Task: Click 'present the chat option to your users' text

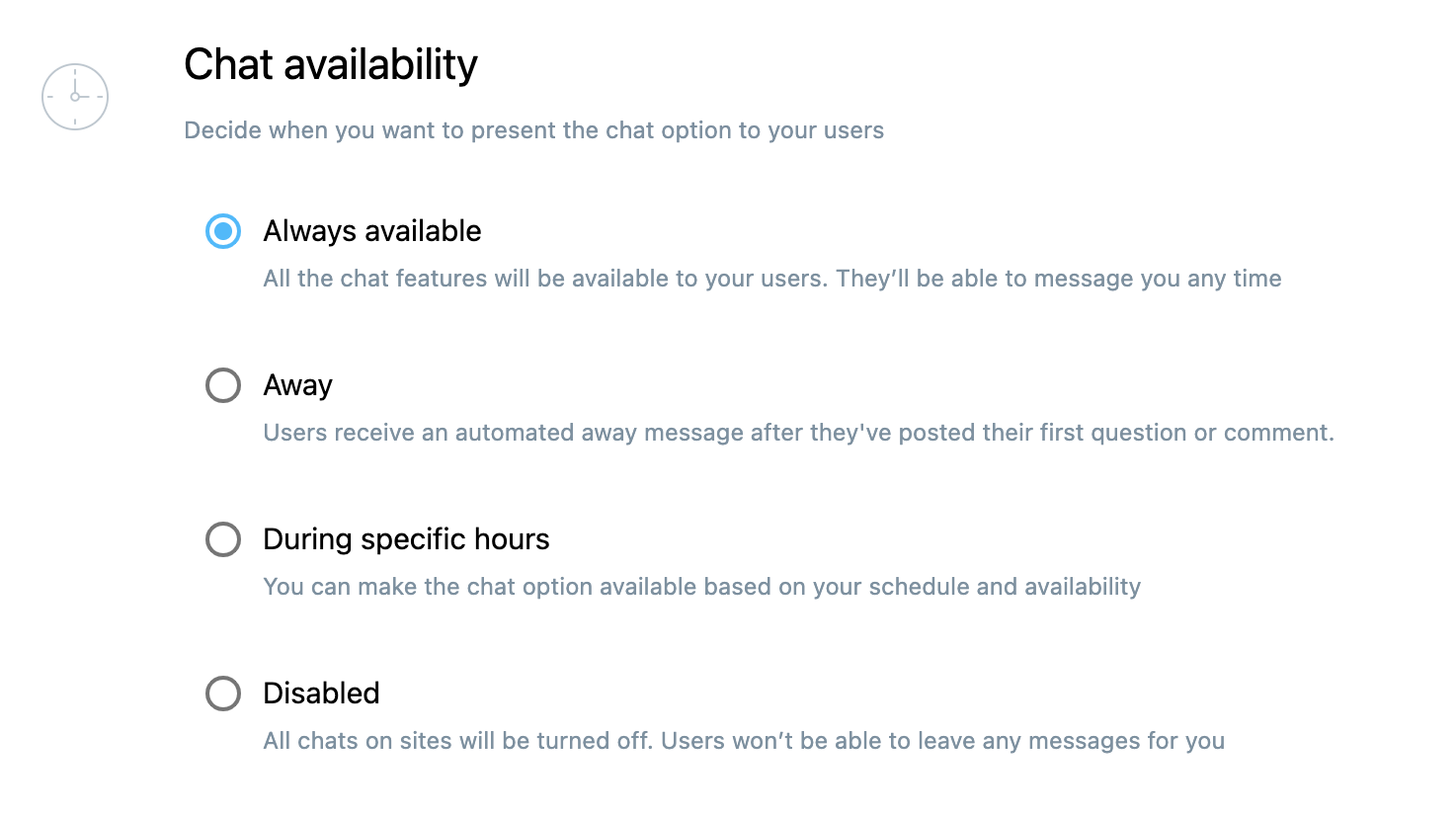Action: (678, 130)
